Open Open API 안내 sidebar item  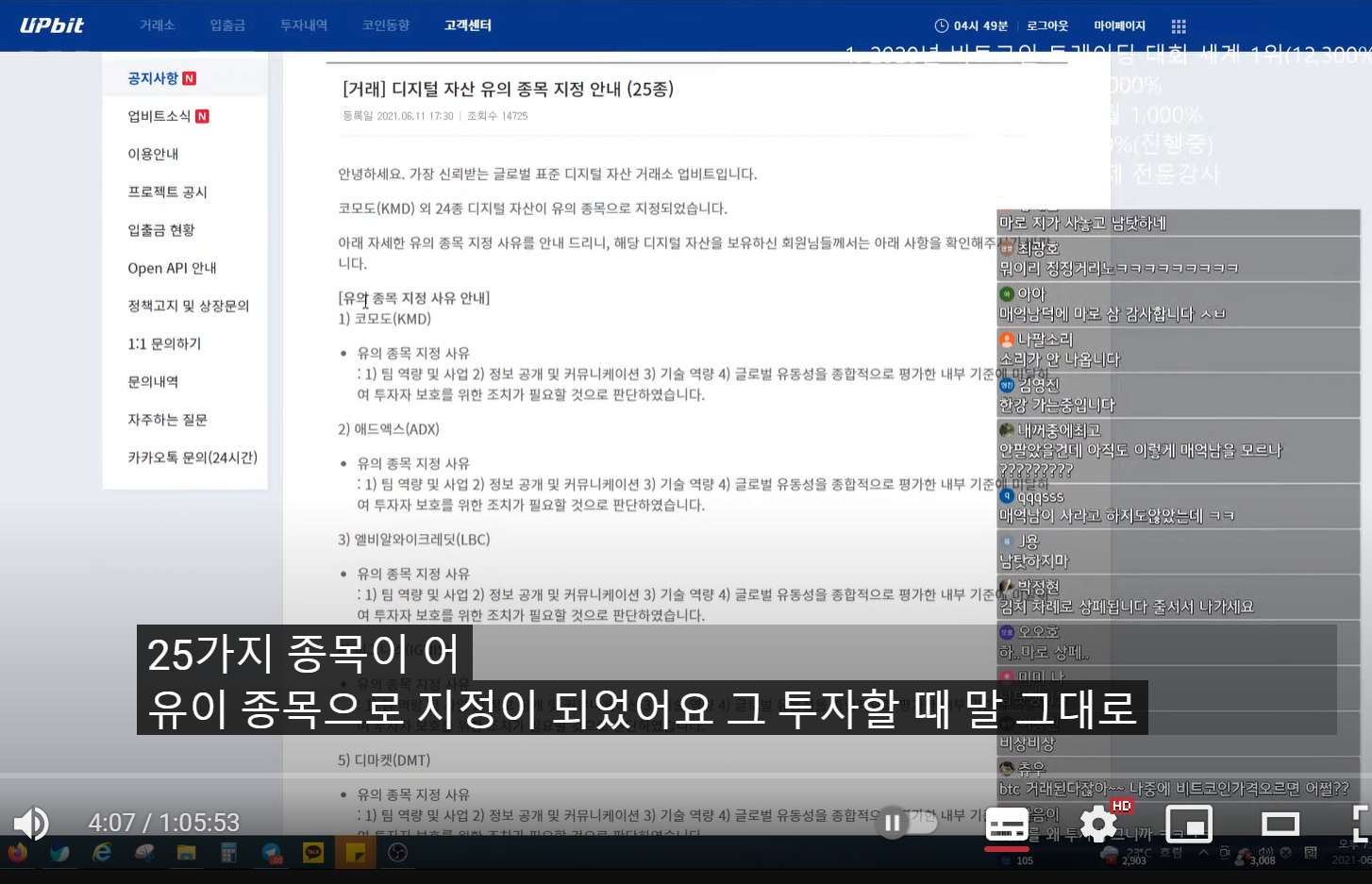click(x=172, y=268)
